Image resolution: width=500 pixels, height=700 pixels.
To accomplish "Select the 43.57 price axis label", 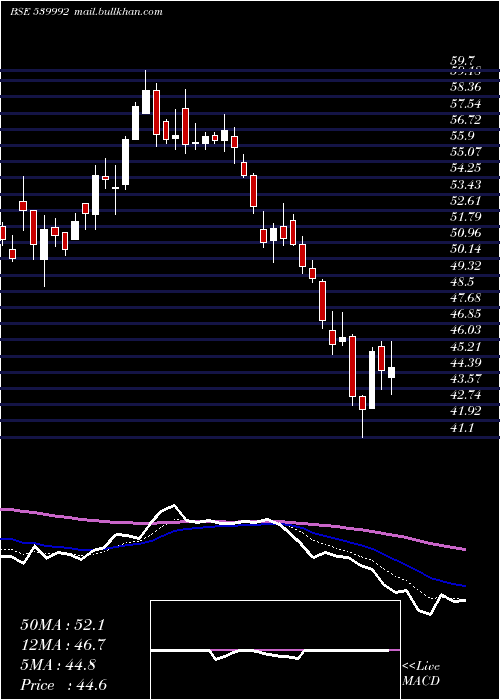I will pyautogui.click(x=466, y=379).
